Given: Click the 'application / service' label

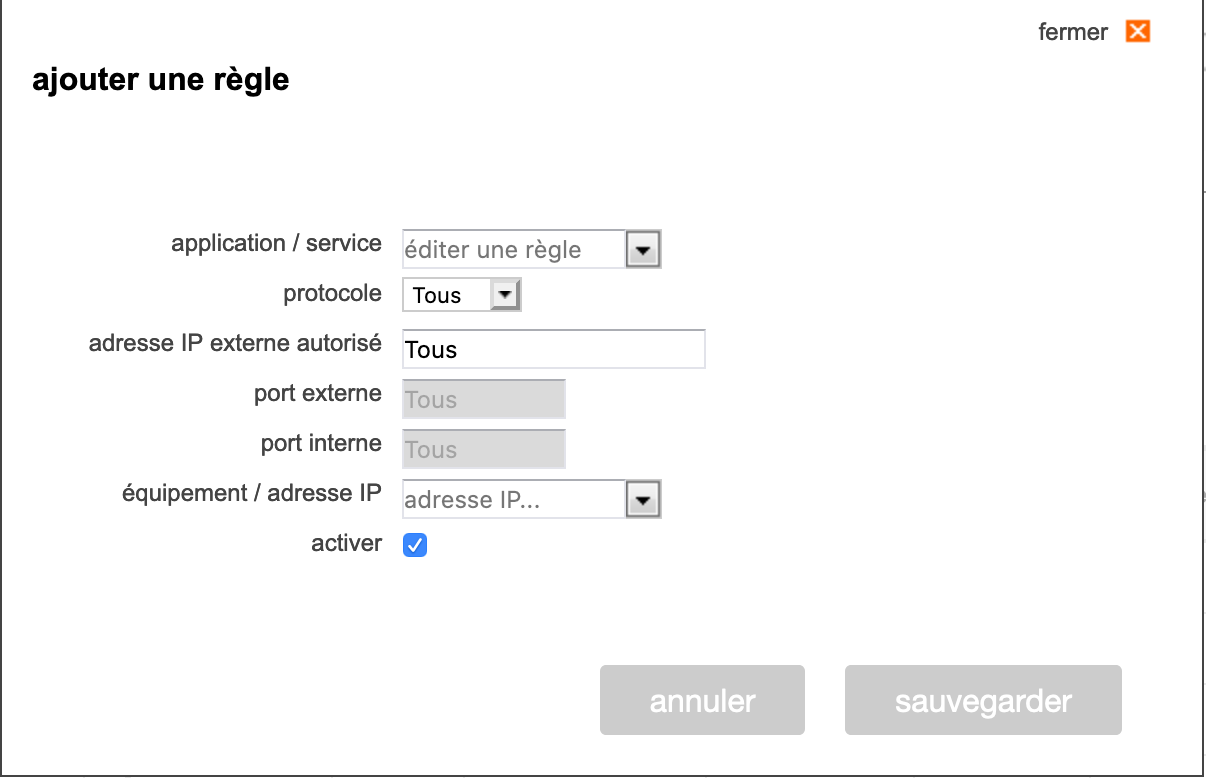Looking at the screenshot, I should [276, 243].
